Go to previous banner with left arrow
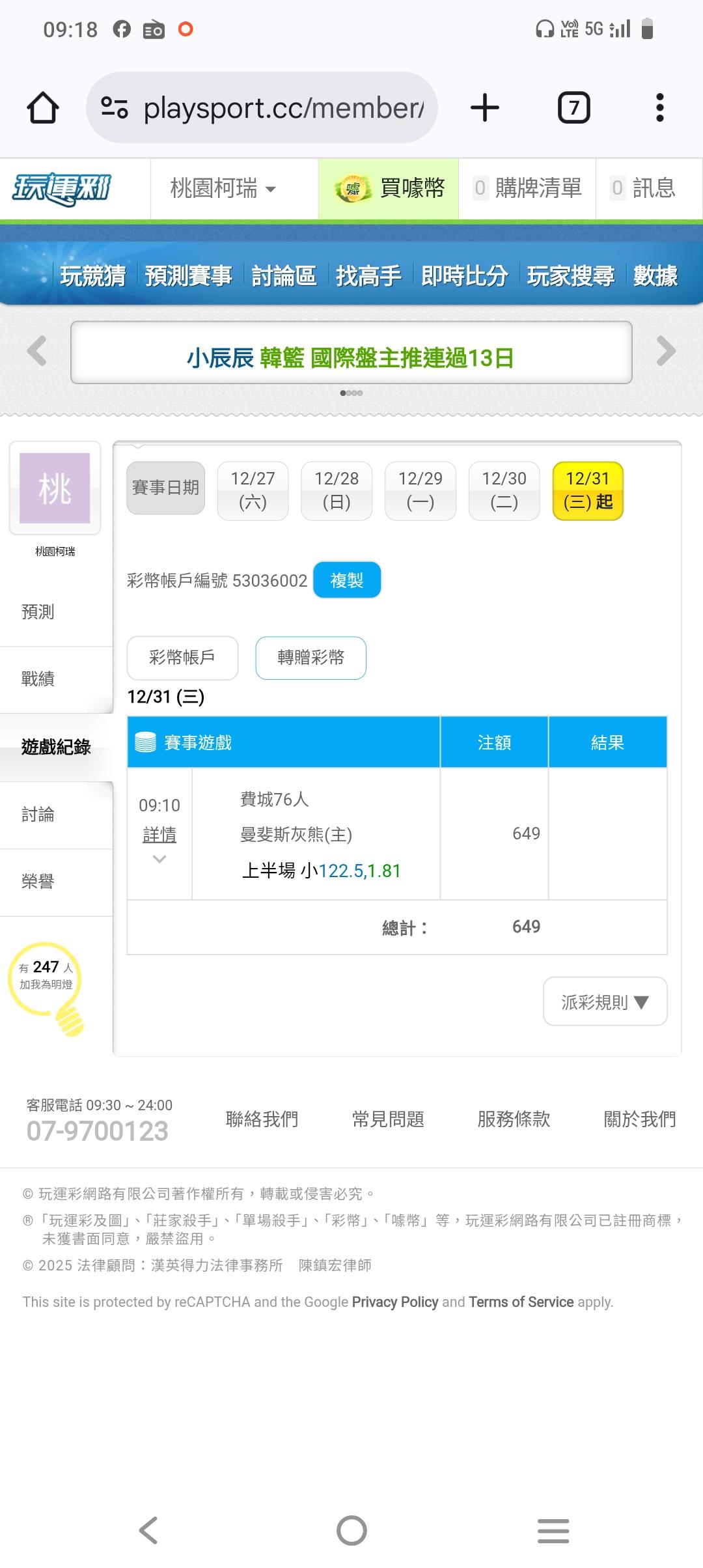 coord(37,351)
